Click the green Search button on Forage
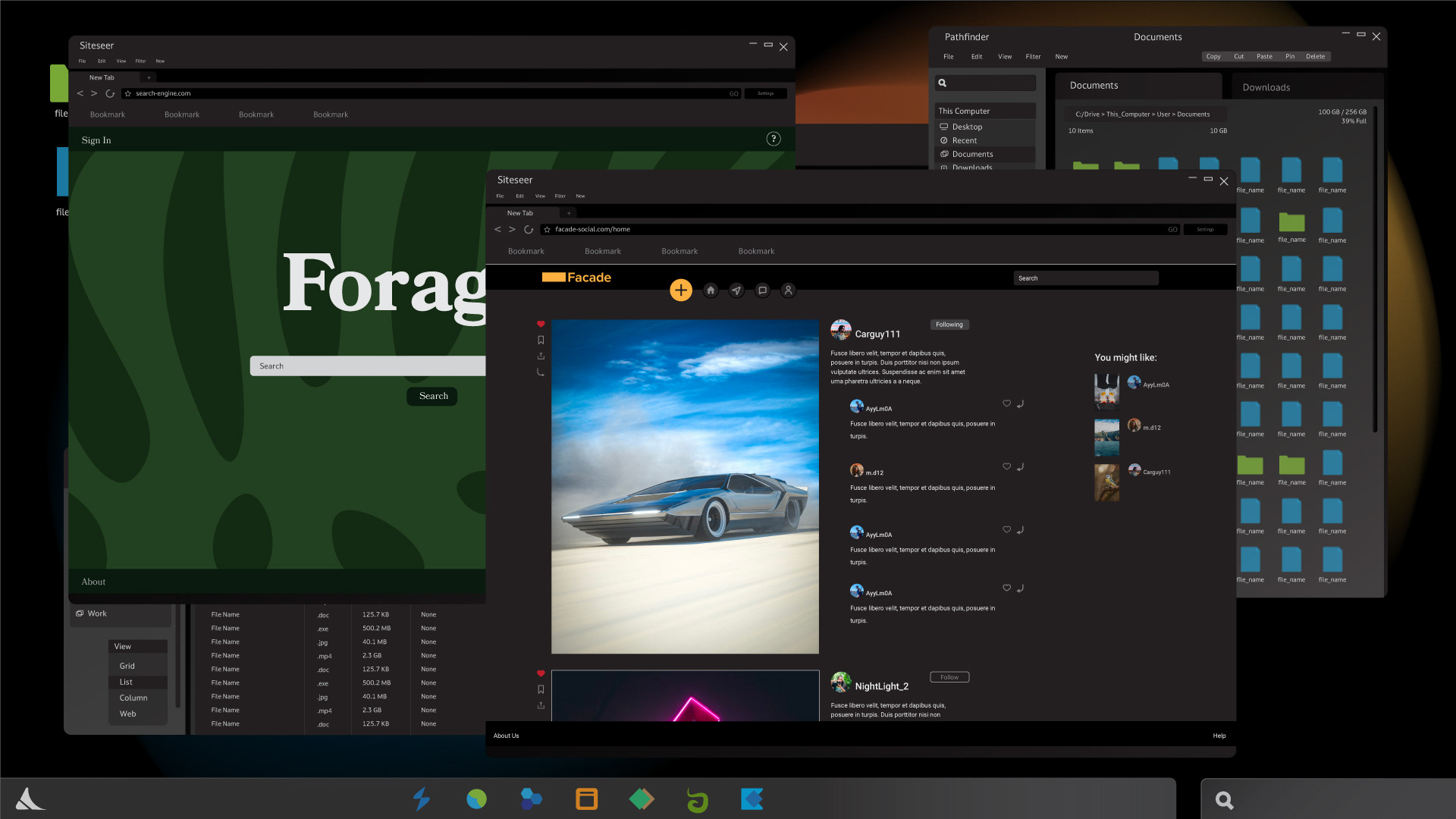Viewport: 1456px width, 819px height. pyautogui.click(x=433, y=396)
